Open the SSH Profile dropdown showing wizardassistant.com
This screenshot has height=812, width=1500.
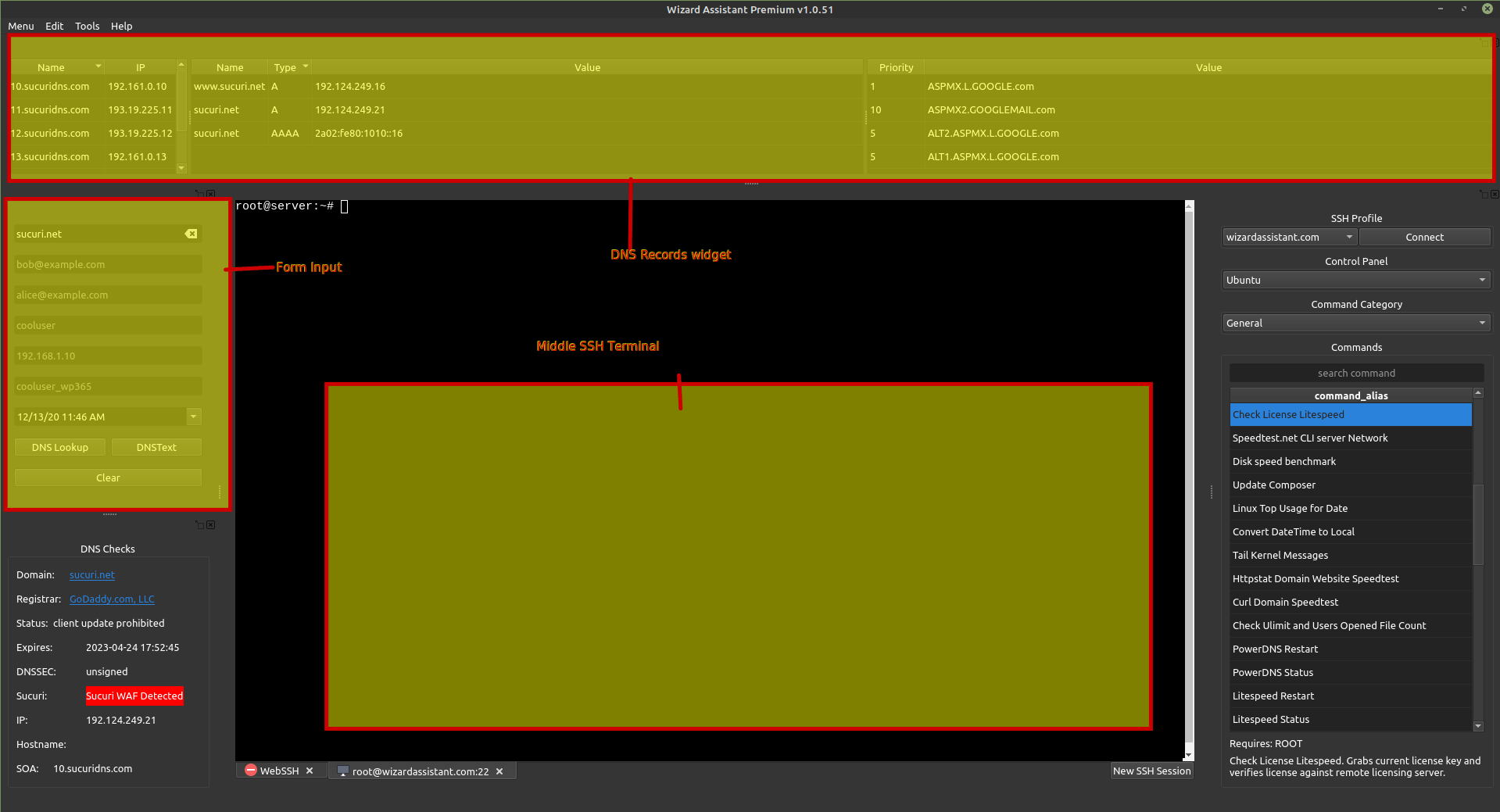point(1348,237)
